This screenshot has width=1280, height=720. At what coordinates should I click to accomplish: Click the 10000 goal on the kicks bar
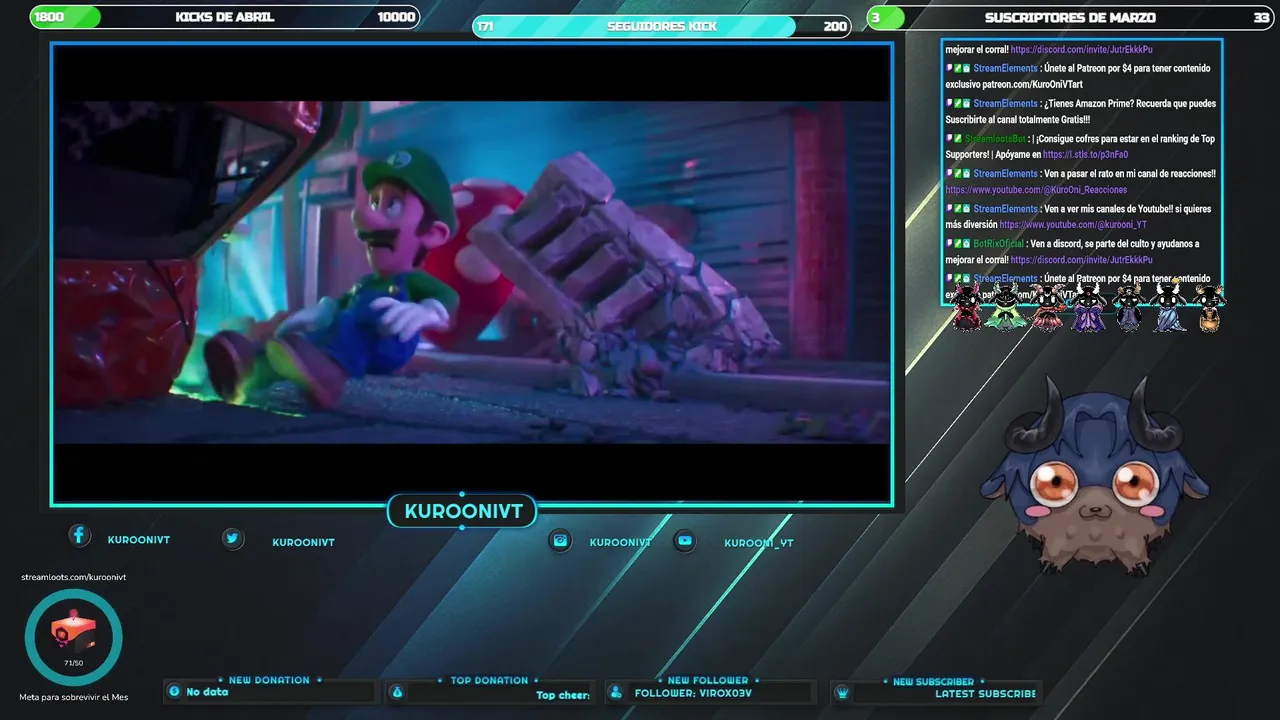396,17
